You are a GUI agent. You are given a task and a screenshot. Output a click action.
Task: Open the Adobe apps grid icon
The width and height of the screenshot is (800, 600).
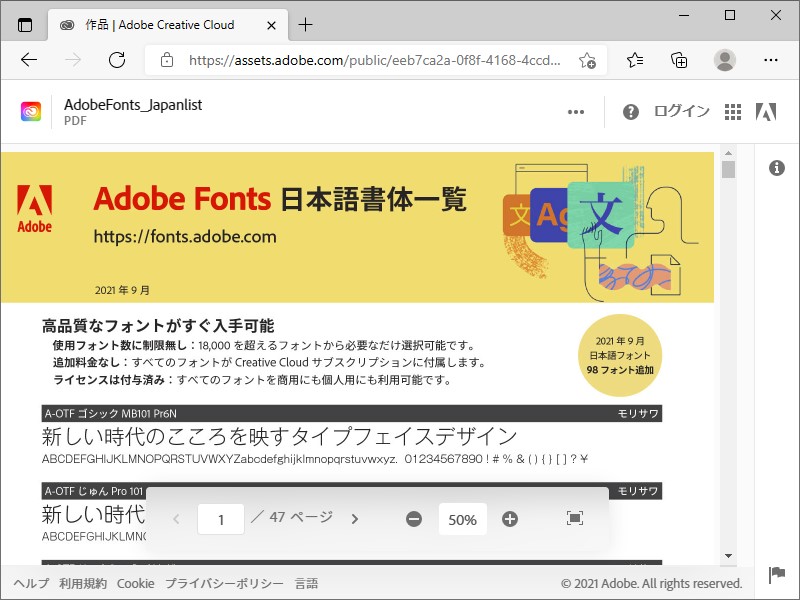pos(733,111)
